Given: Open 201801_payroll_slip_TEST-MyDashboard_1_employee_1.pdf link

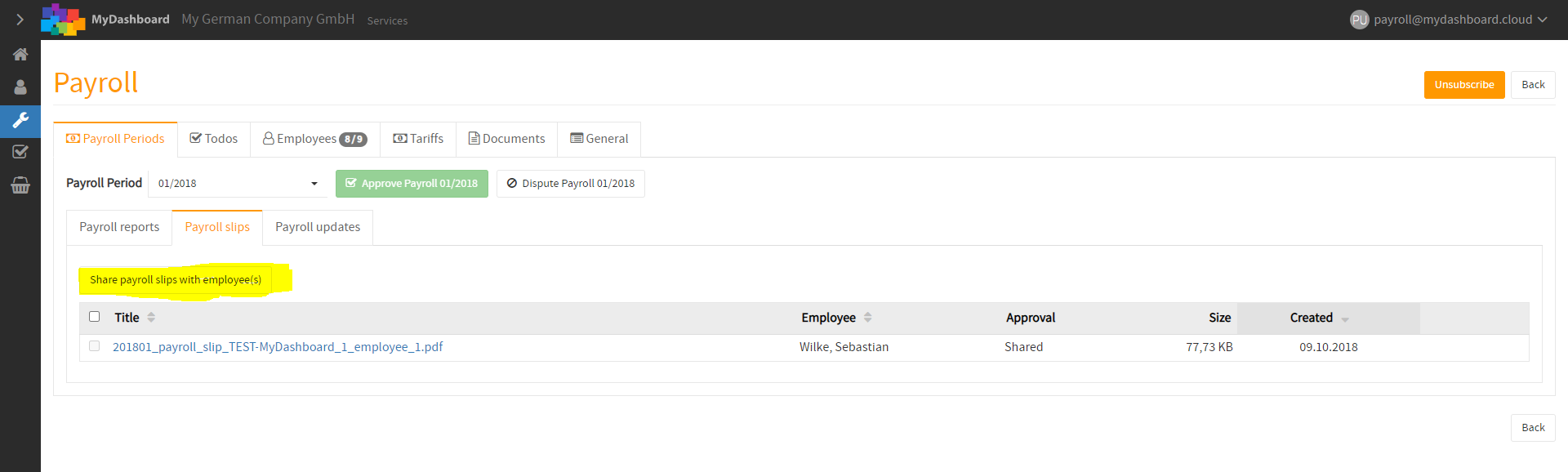Looking at the screenshot, I should coord(278,347).
